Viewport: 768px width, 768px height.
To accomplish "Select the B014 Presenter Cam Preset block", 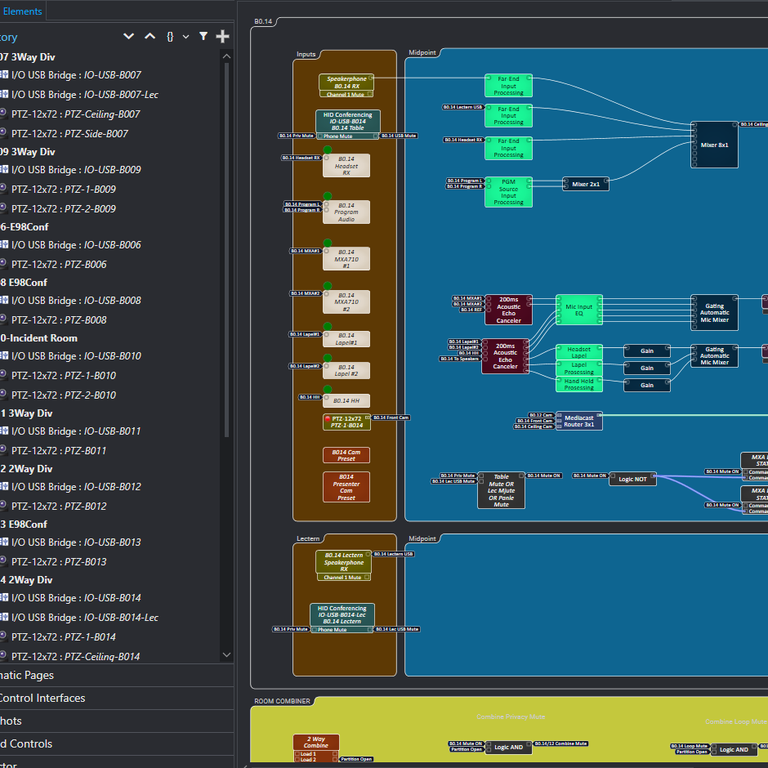I will point(346,487).
